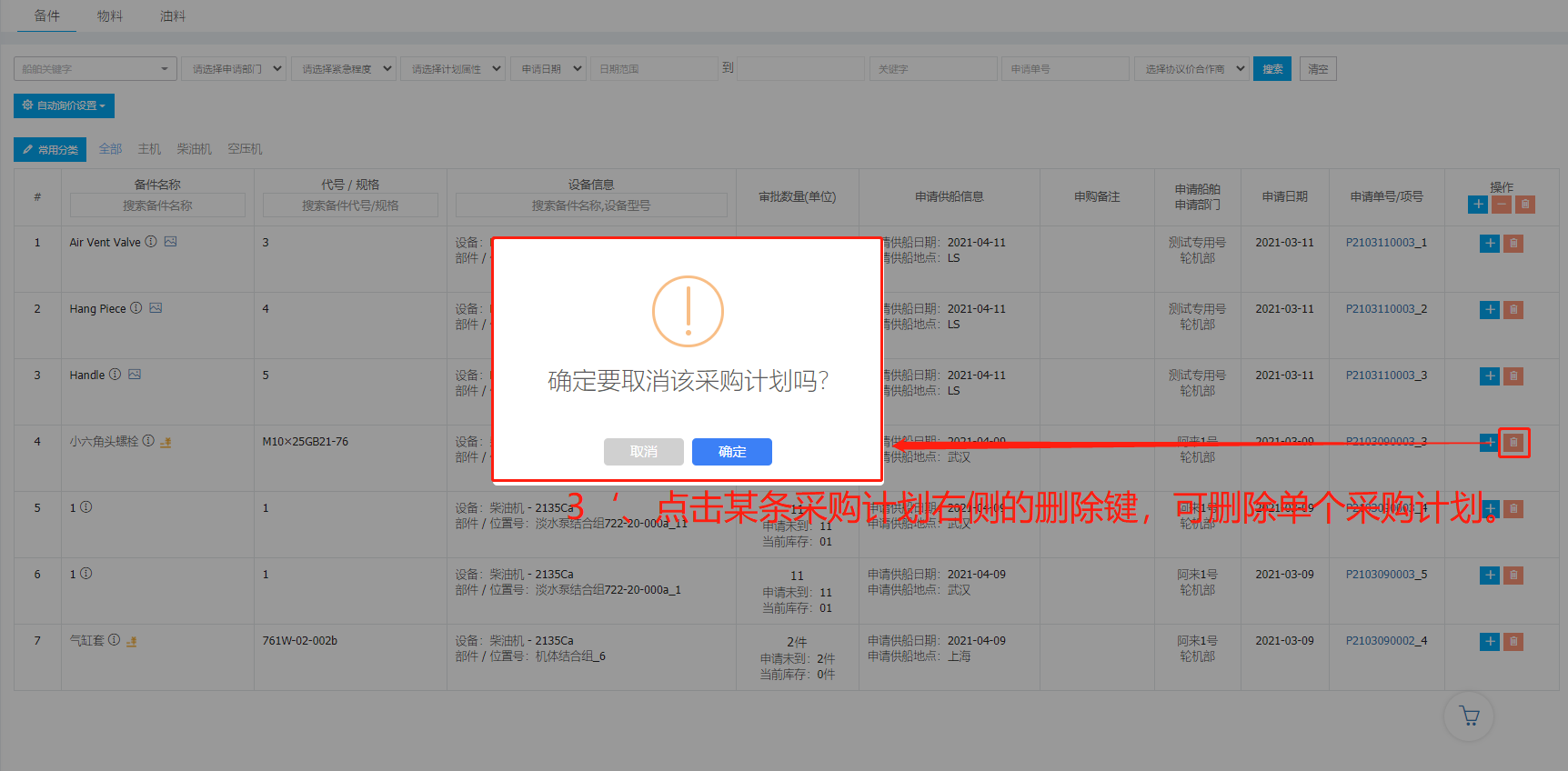
Task: Click the plus icon in 气缸套 row
Action: pos(1490,642)
